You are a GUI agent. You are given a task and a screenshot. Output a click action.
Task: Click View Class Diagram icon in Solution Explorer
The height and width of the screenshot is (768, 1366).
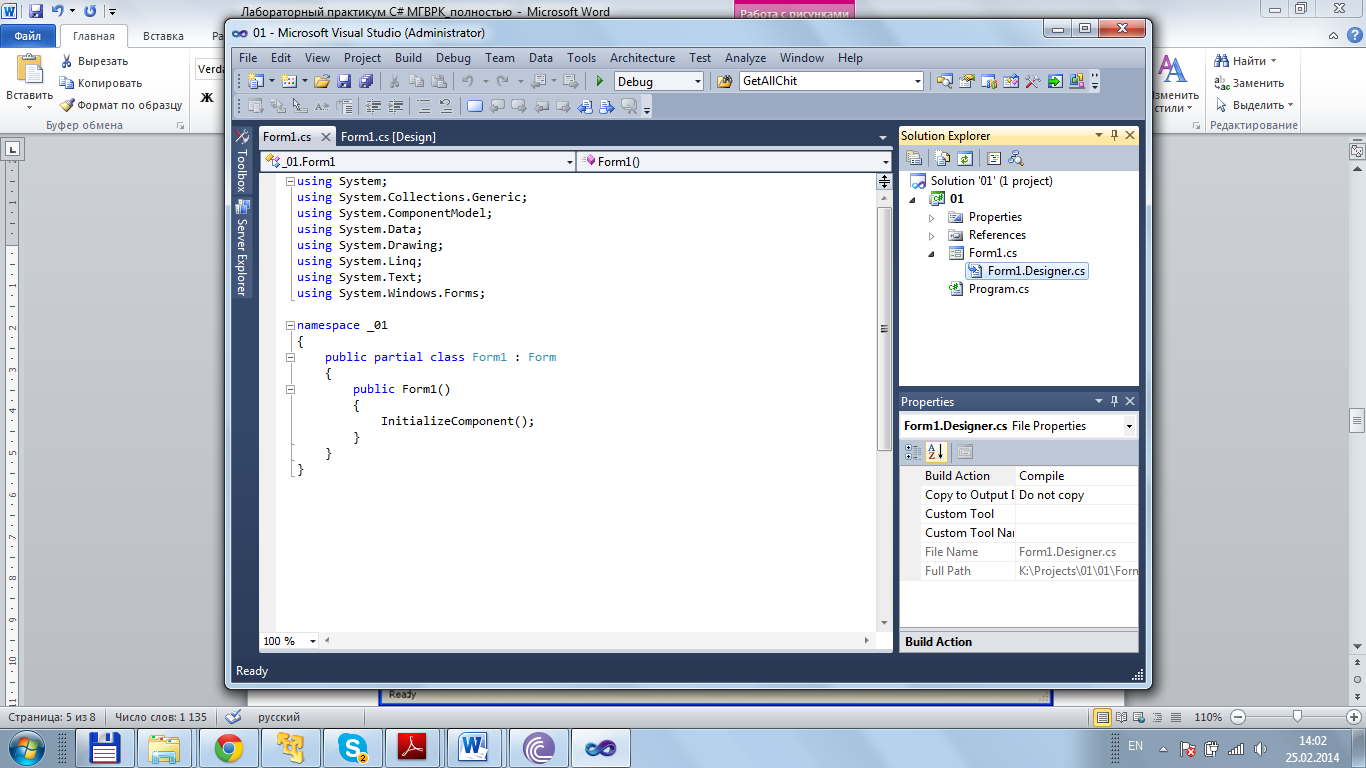click(x=1016, y=158)
